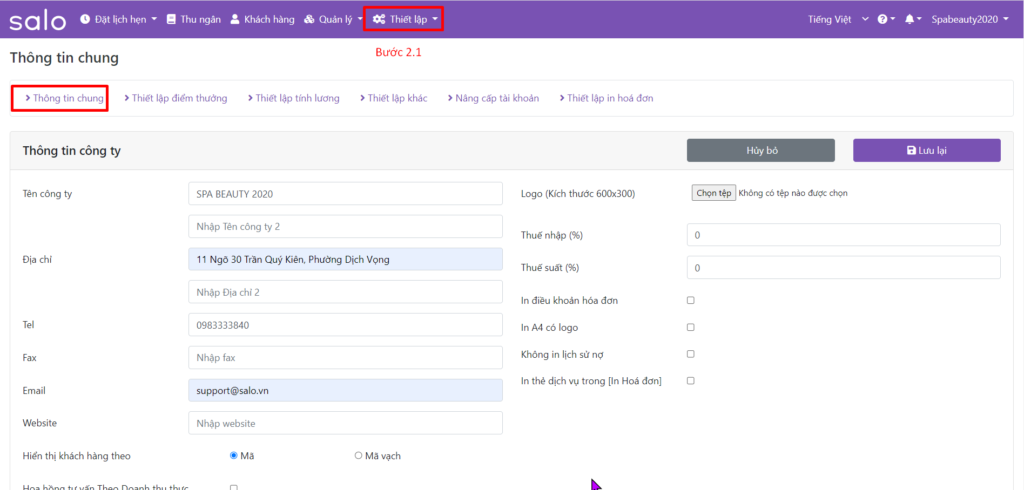The height and width of the screenshot is (490, 1024).
Task: Open the Đặt lịch hẹn clock menu
Action: [118, 19]
